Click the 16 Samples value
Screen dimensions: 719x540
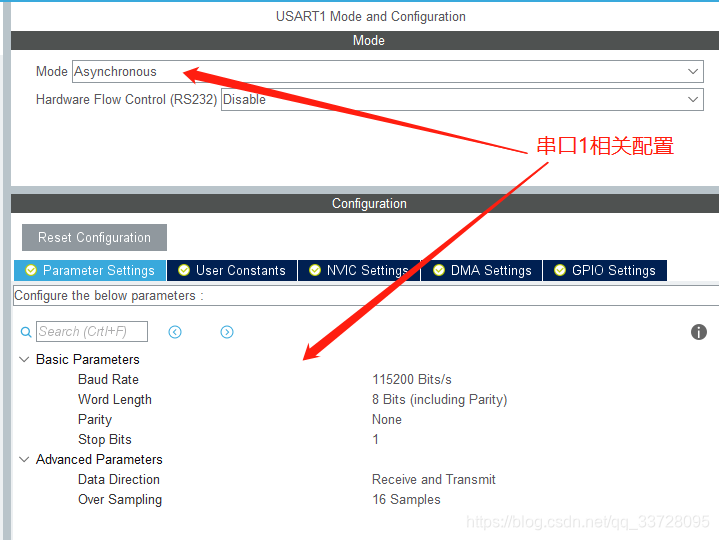[406, 500]
